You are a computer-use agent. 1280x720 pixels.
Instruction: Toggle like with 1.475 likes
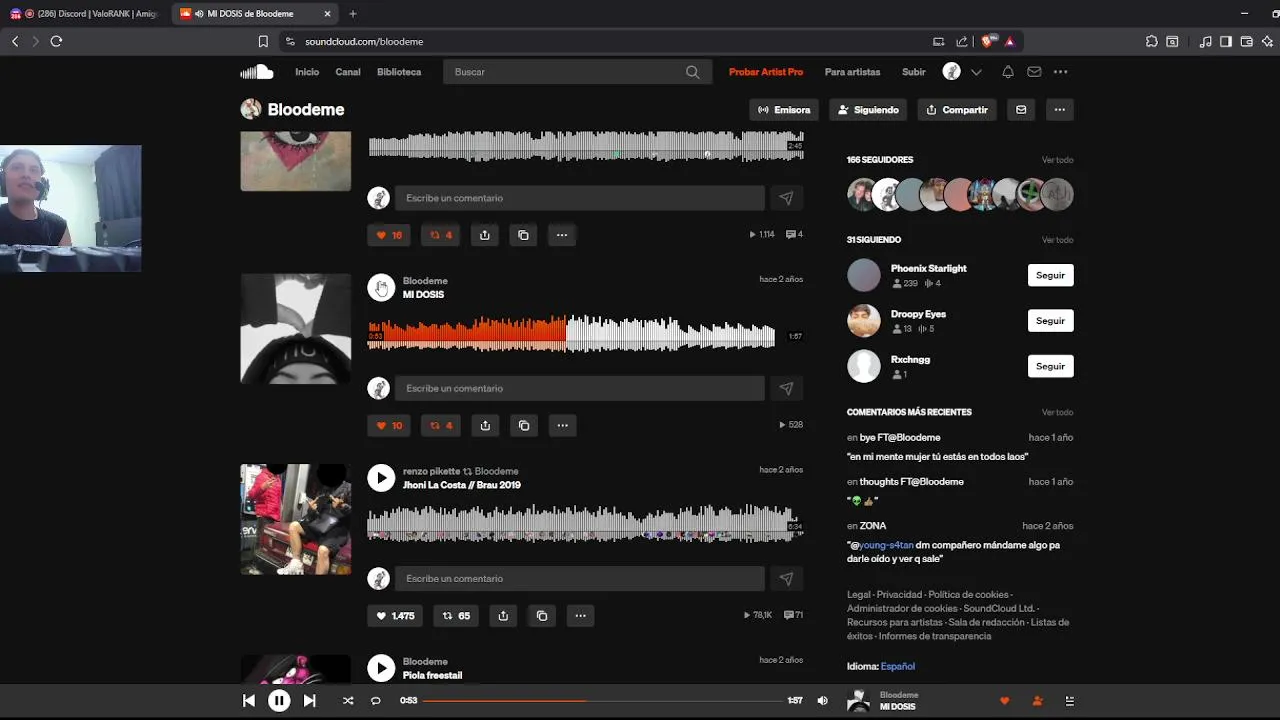[x=395, y=616]
